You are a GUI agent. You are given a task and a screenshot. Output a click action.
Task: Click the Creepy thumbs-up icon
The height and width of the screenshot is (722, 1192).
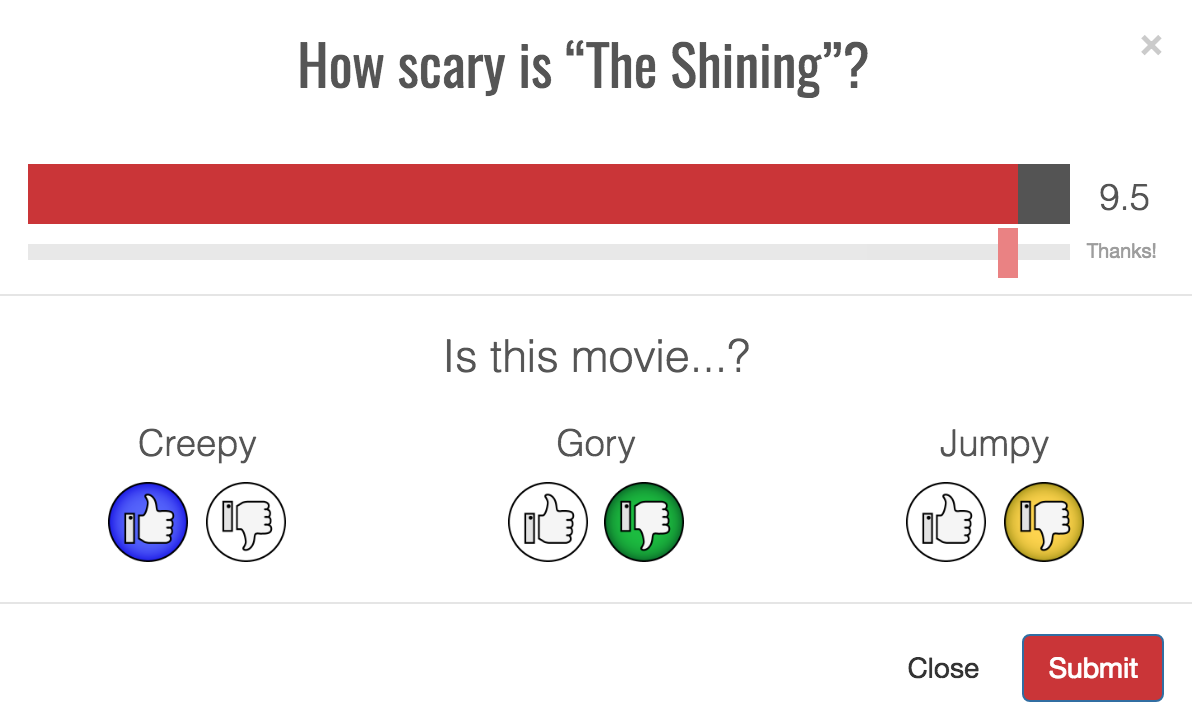click(x=148, y=522)
